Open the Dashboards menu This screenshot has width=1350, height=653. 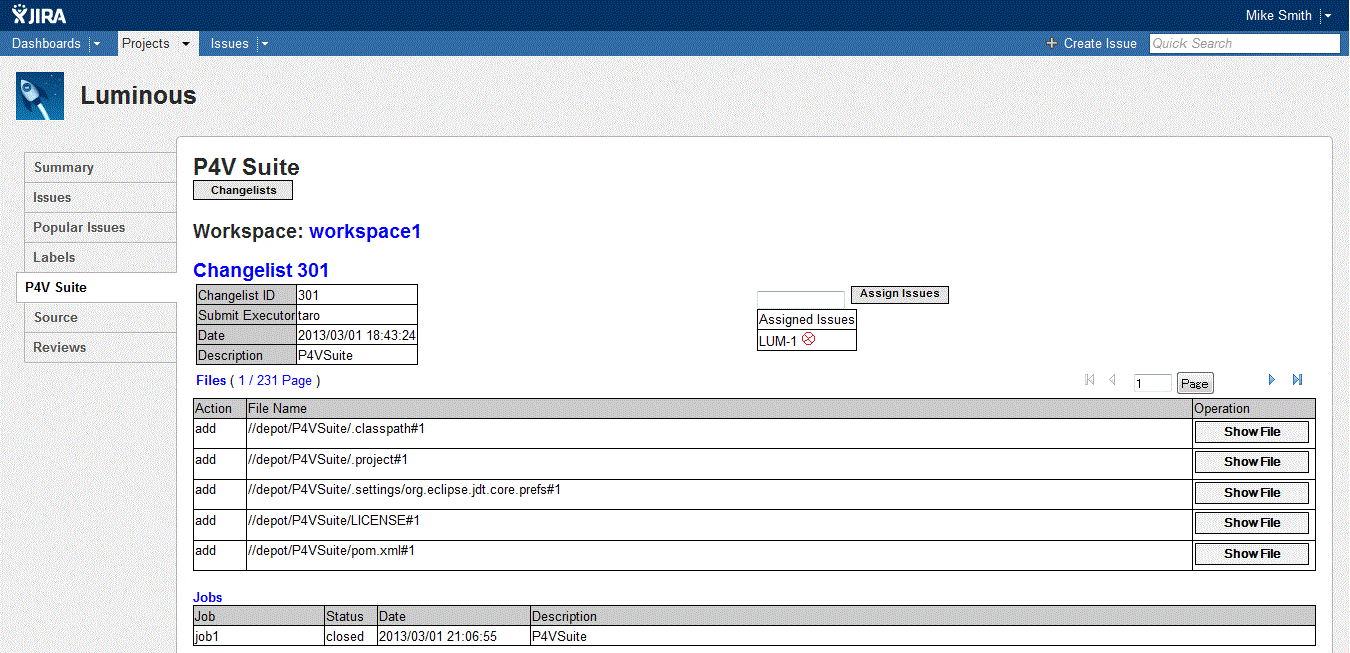[46, 43]
